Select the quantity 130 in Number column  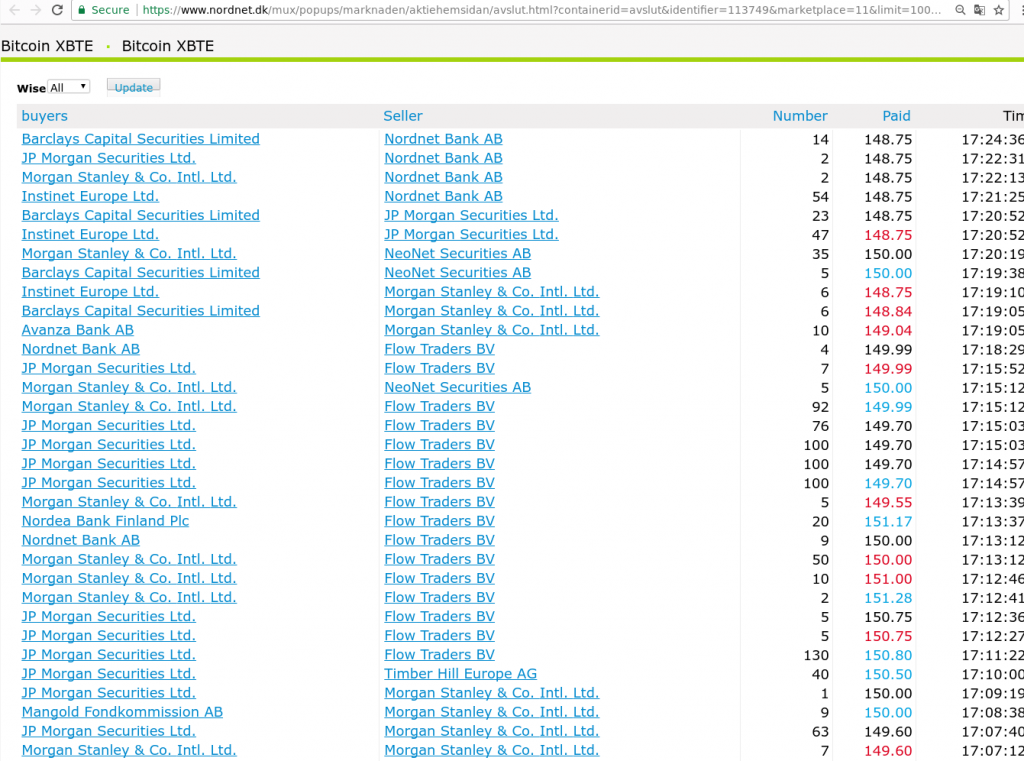pos(816,655)
